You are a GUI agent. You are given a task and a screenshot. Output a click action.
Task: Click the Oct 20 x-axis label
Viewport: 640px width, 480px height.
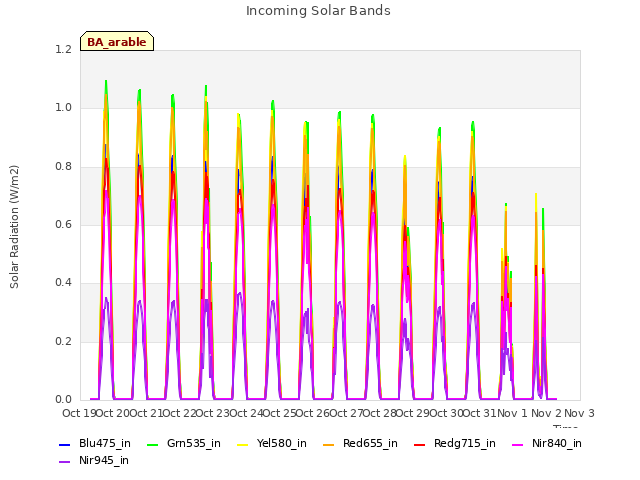(x=113, y=413)
